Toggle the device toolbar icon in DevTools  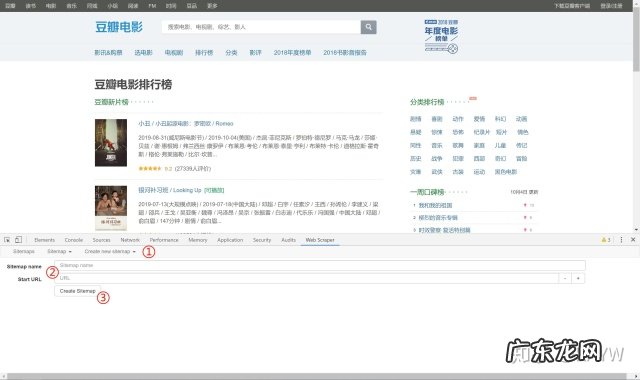coord(18,240)
